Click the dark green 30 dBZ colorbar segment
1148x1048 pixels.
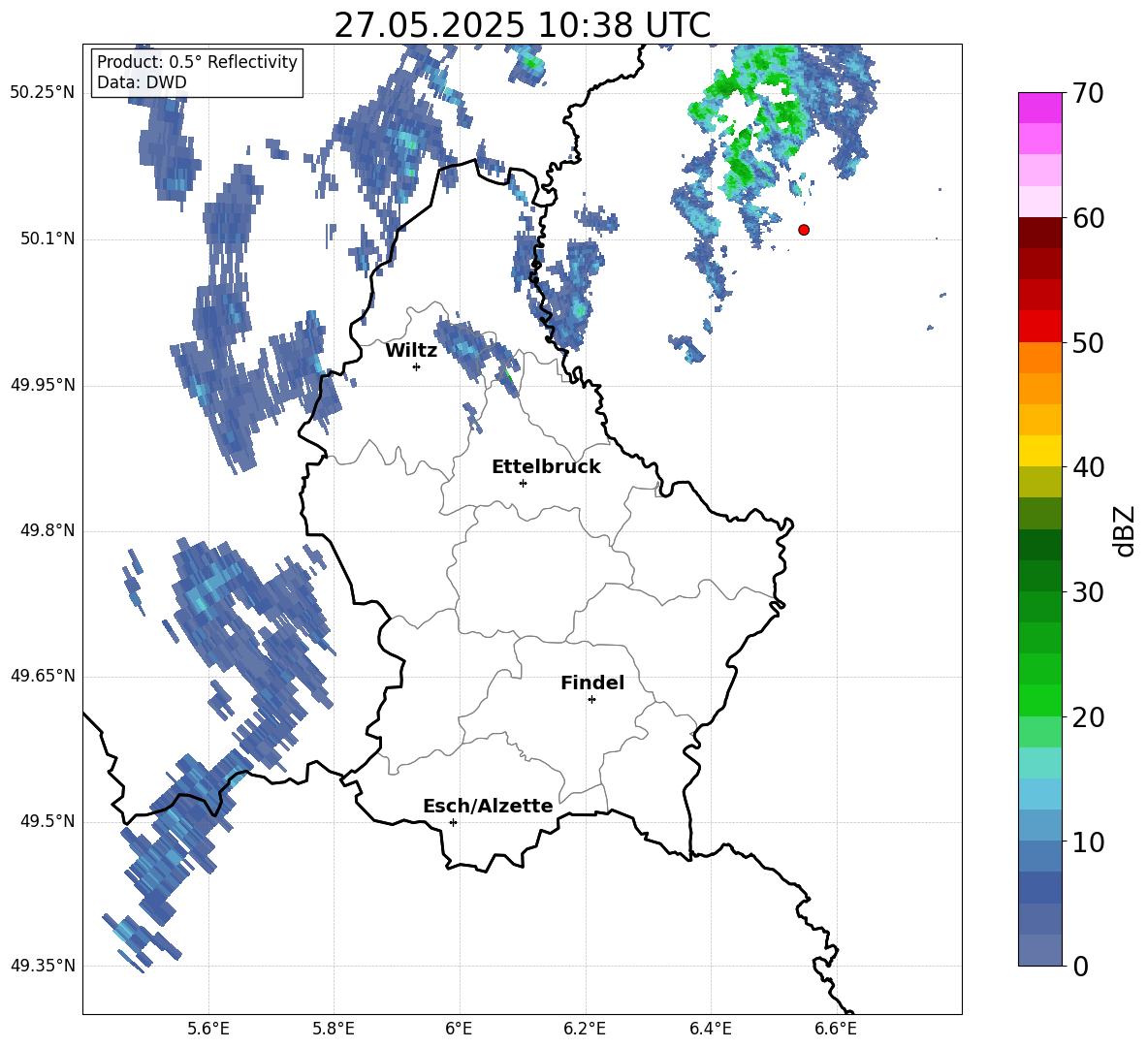click(x=1039, y=575)
